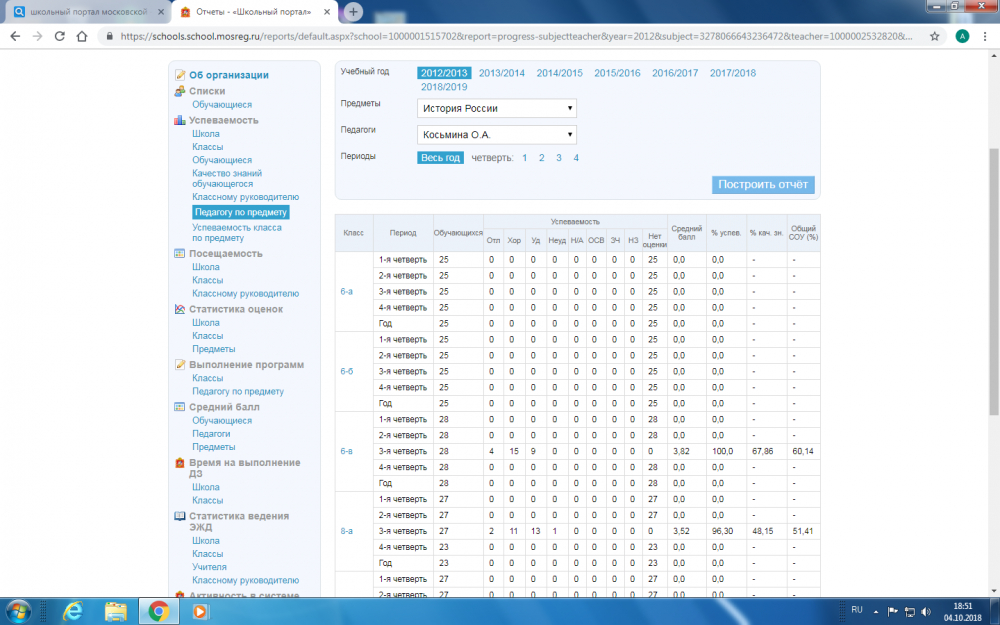Open Предметы under Статистика оценок
Image resolution: width=1000 pixels, height=625 pixels.
coord(214,349)
